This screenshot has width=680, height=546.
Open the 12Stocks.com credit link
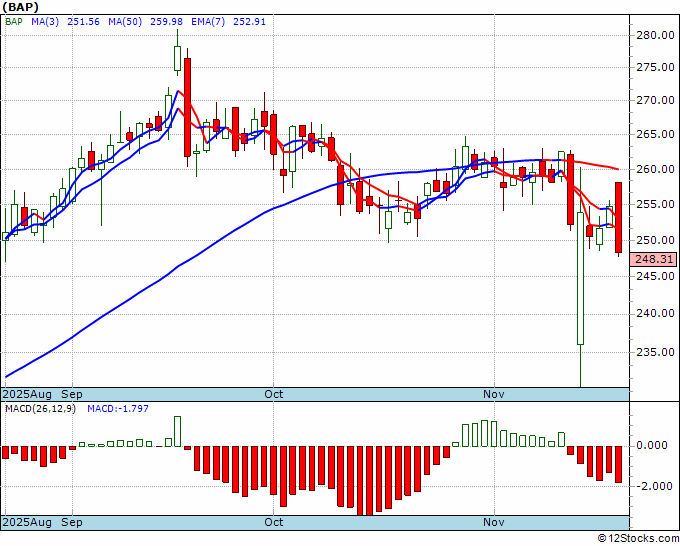(638, 539)
